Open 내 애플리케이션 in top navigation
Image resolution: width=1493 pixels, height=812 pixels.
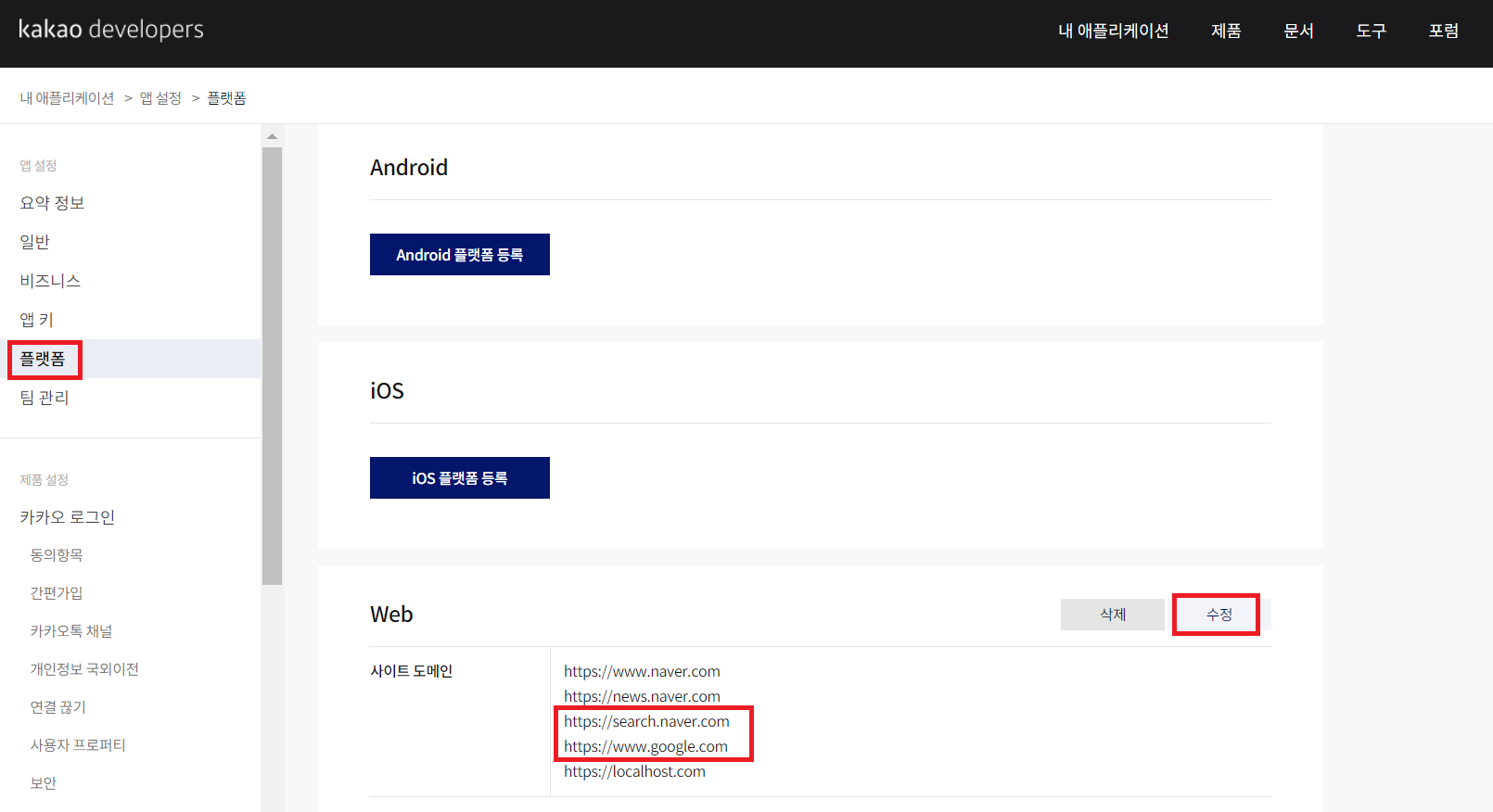pos(1113,31)
